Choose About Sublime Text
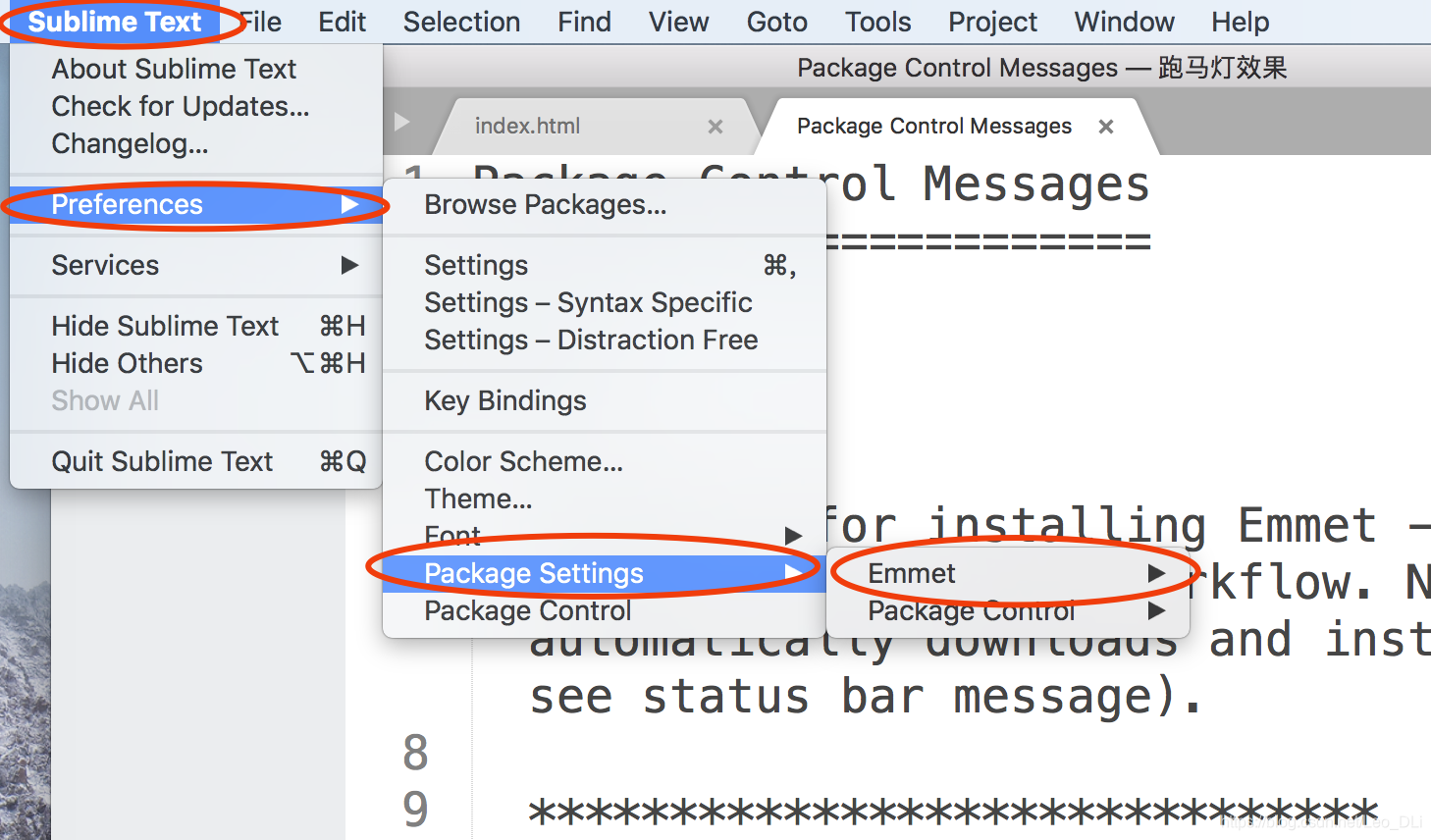Image resolution: width=1431 pixels, height=840 pixels. pos(196,69)
